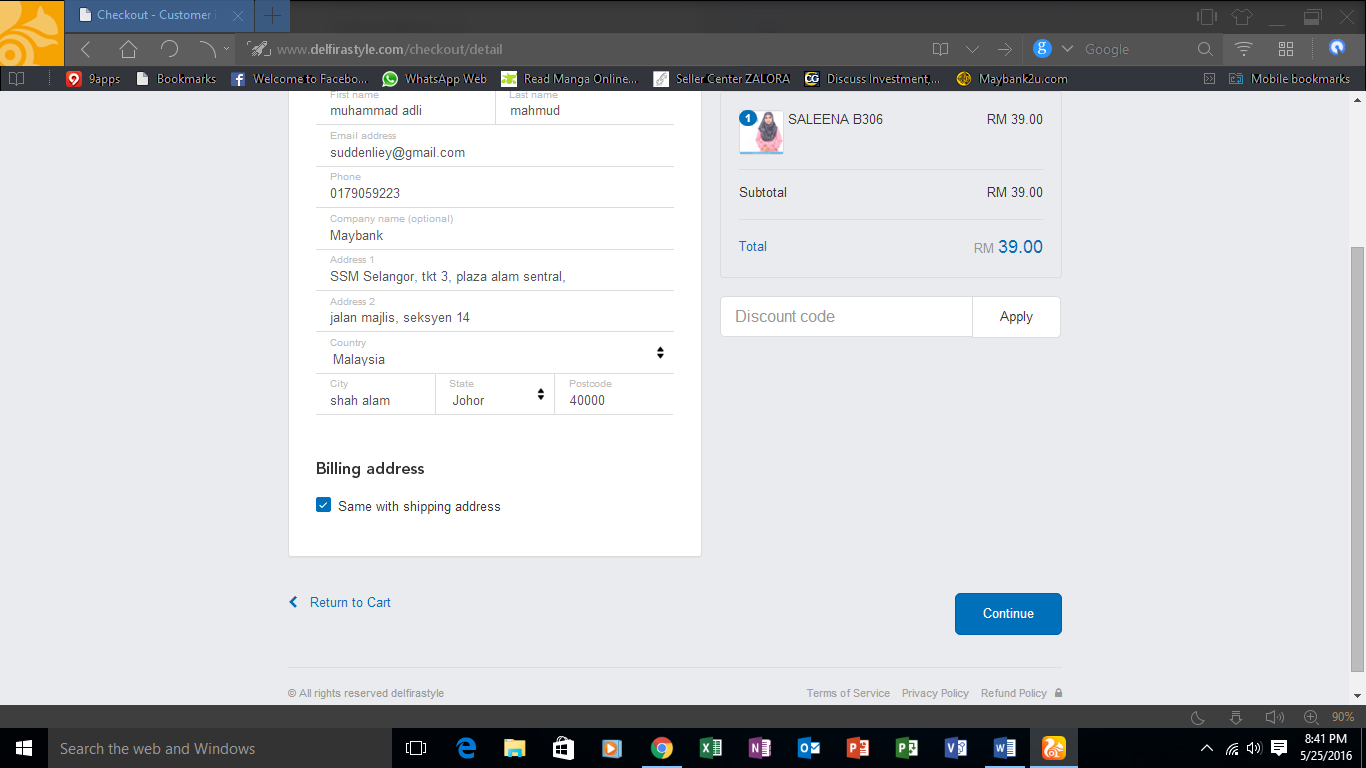Open Mobile bookmarks folder

1289,78
